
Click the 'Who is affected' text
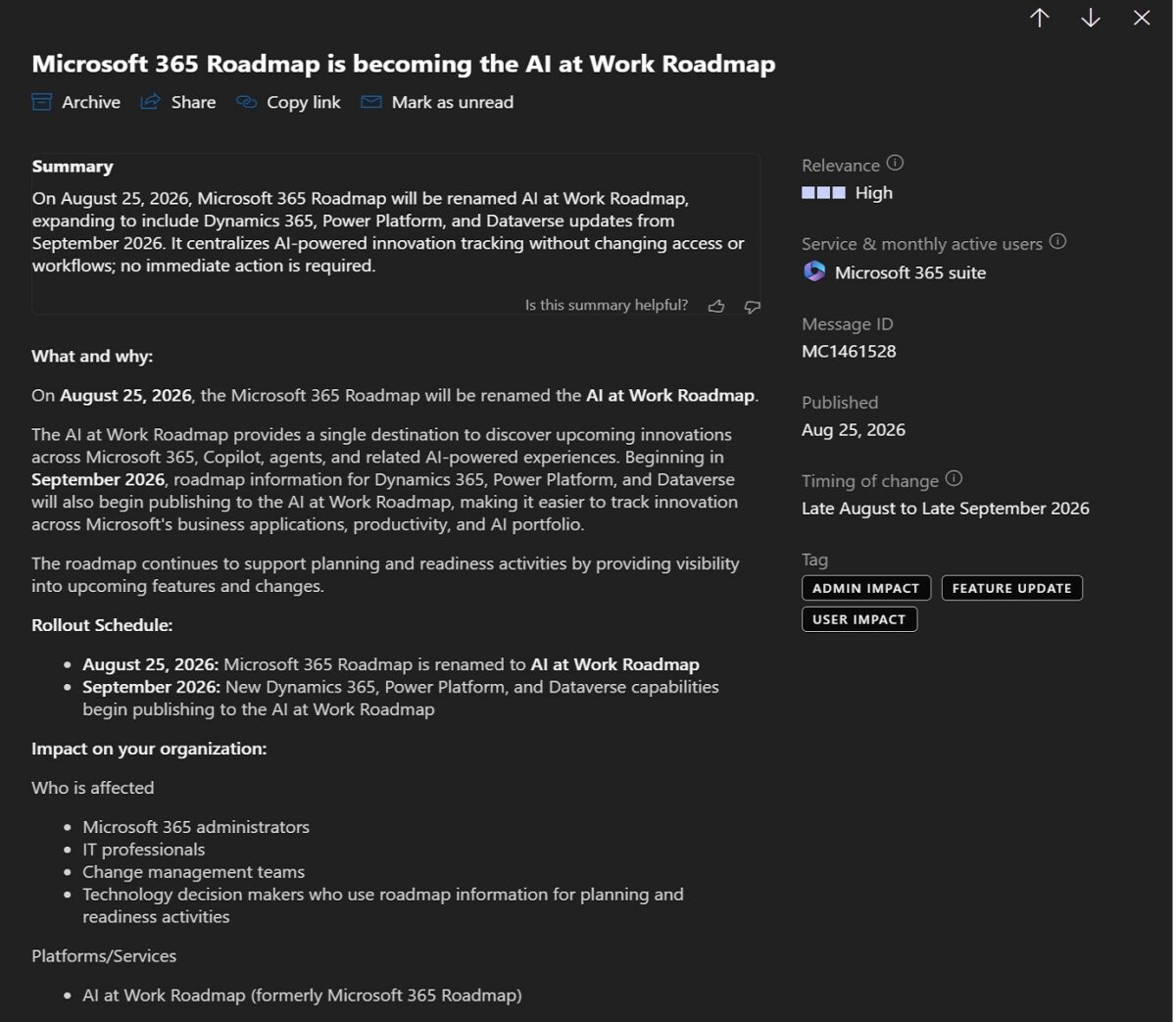coord(93,787)
